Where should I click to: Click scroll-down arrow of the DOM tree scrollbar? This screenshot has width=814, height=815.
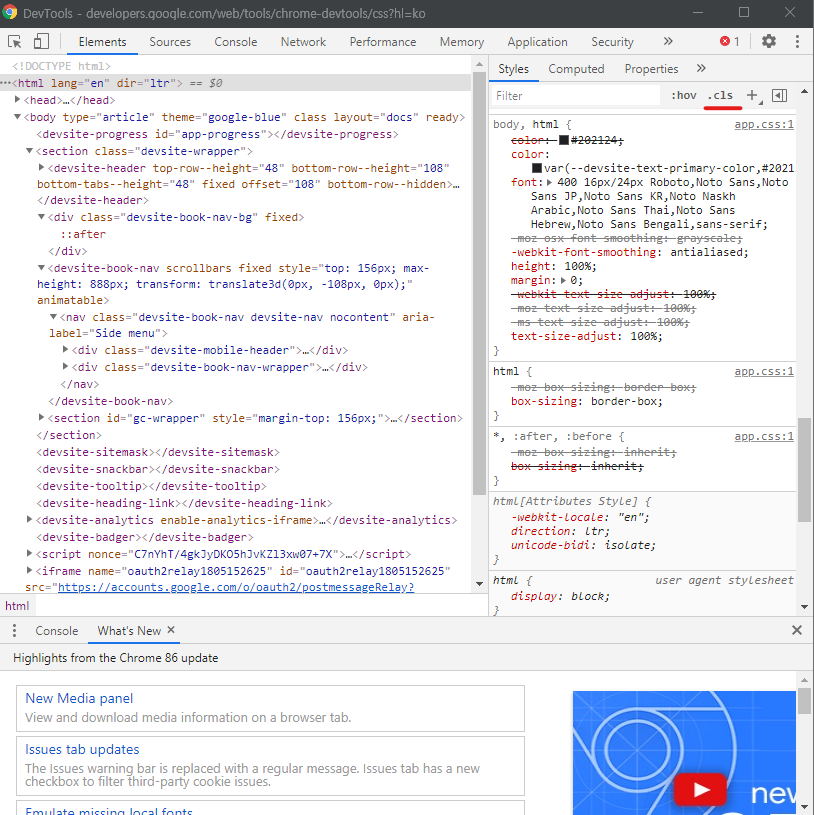tap(479, 584)
